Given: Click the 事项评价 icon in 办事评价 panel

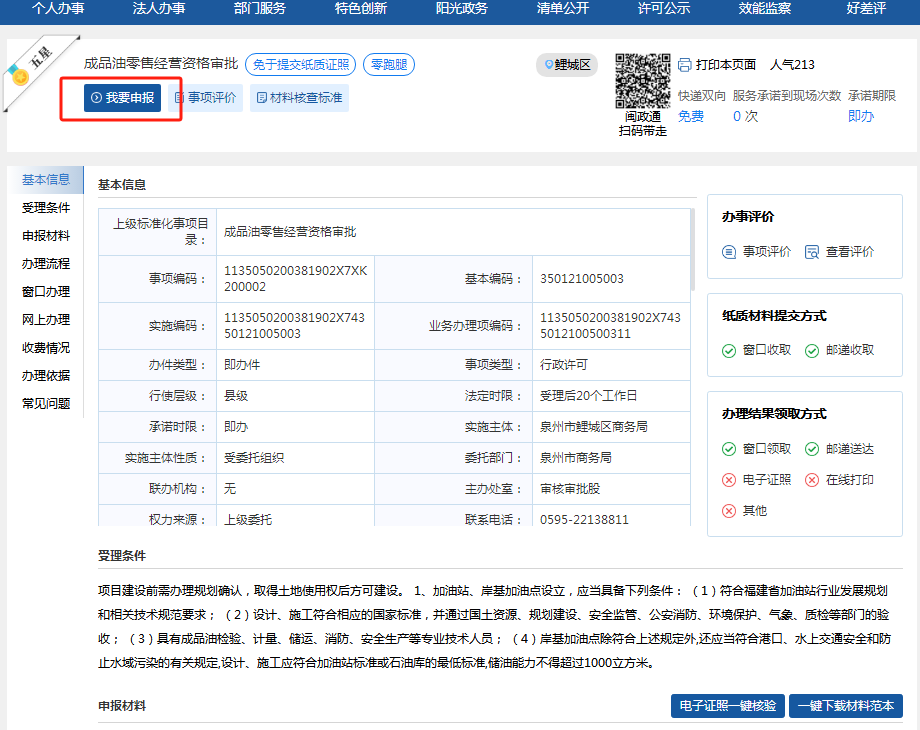Looking at the screenshot, I should pyautogui.click(x=729, y=252).
